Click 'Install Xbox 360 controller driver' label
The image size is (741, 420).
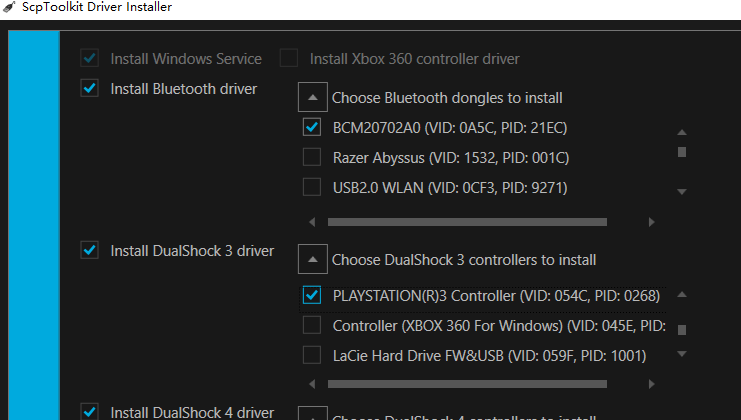(x=414, y=59)
